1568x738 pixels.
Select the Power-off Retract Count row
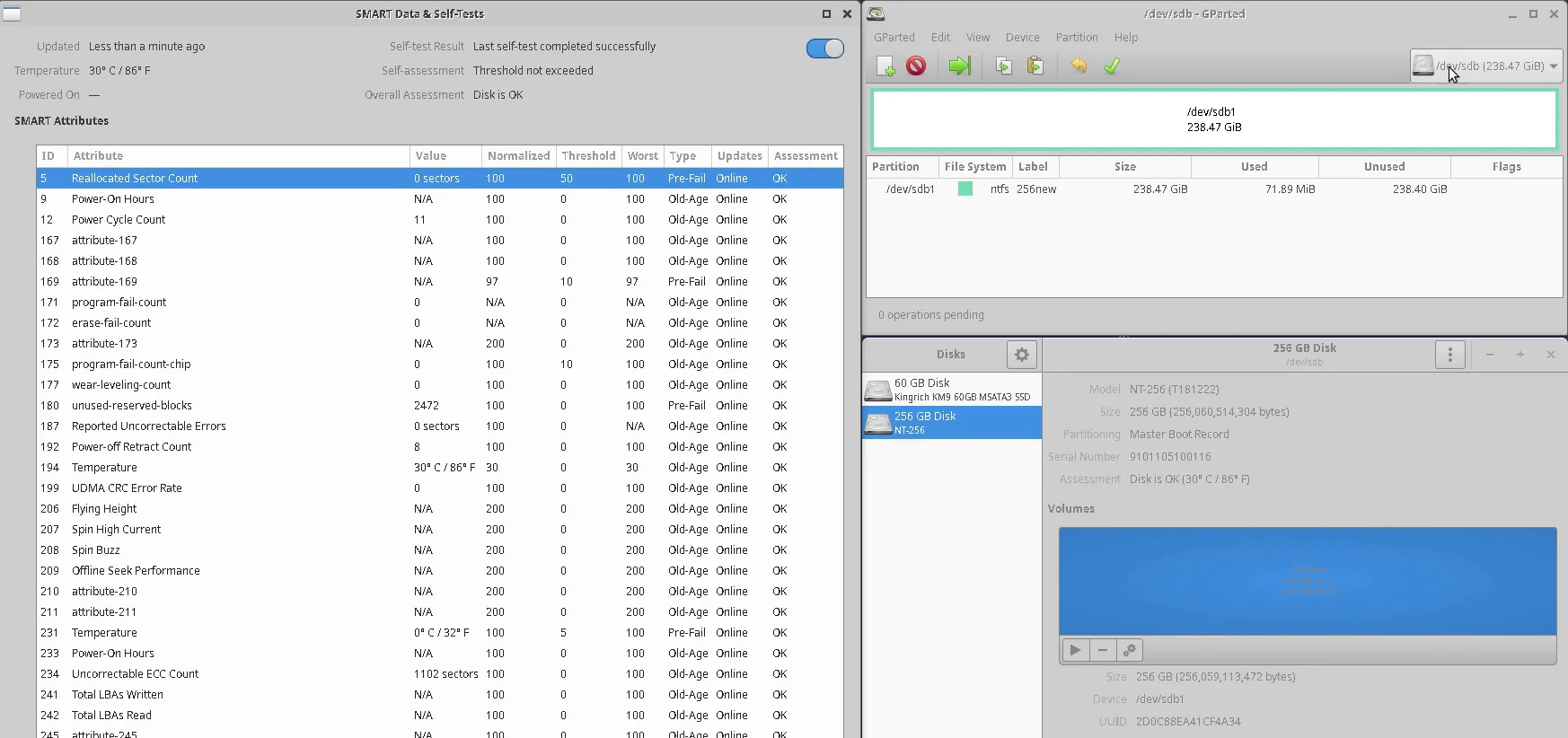click(x=440, y=447)
